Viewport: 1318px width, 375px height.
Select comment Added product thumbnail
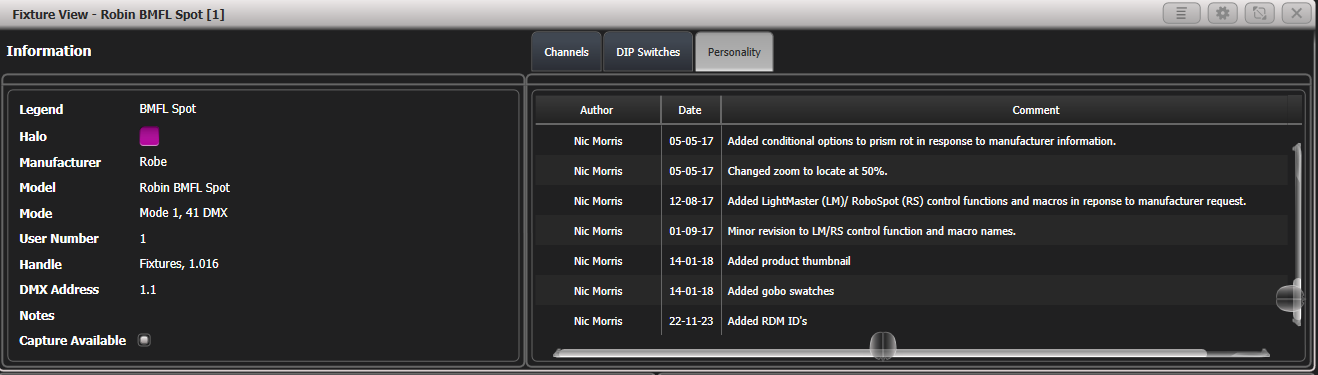[789, 261]
